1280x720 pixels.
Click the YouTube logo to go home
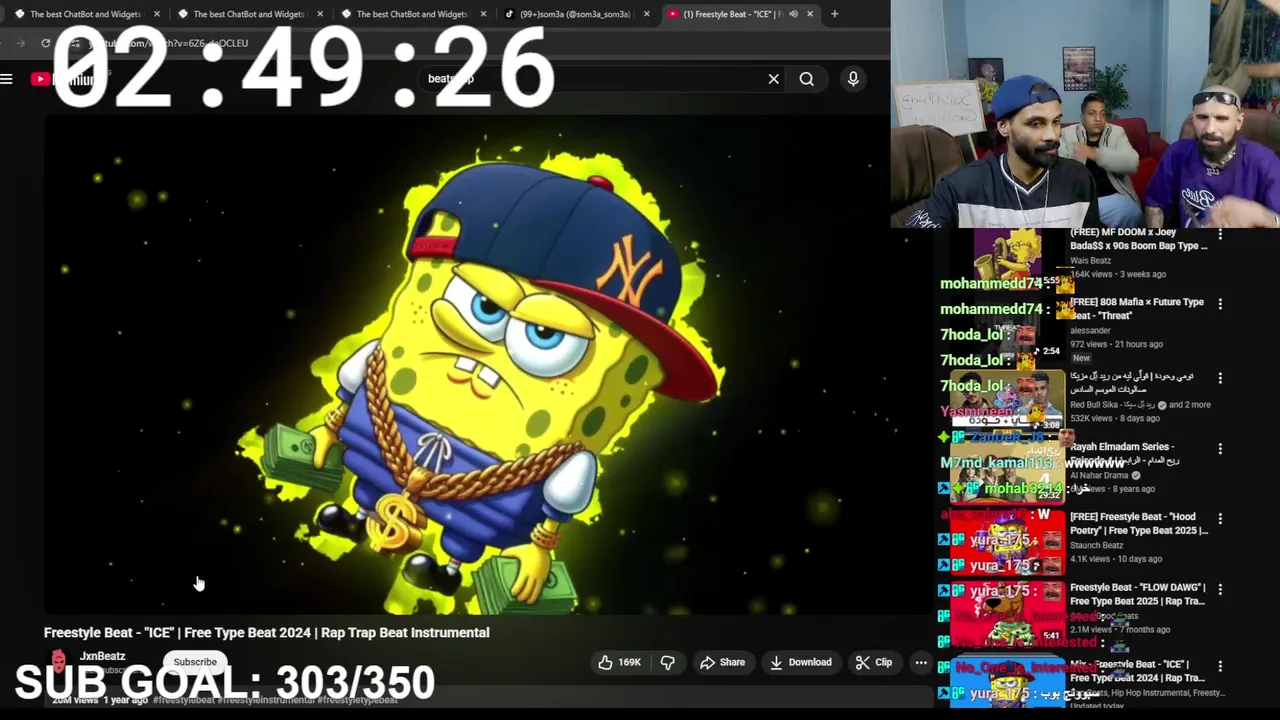coord(62,79)
